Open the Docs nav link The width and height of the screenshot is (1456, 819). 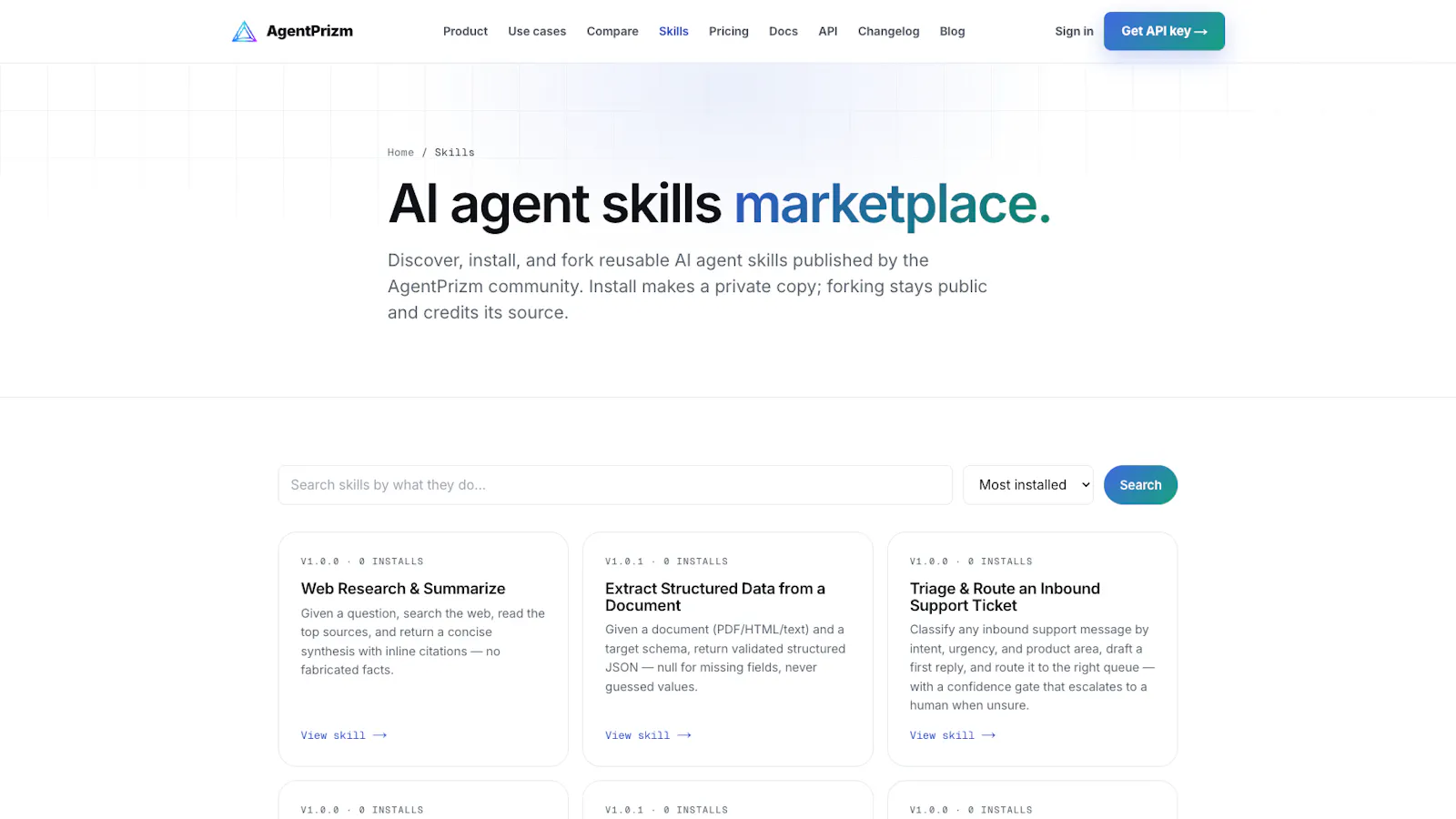click(784, 31)
